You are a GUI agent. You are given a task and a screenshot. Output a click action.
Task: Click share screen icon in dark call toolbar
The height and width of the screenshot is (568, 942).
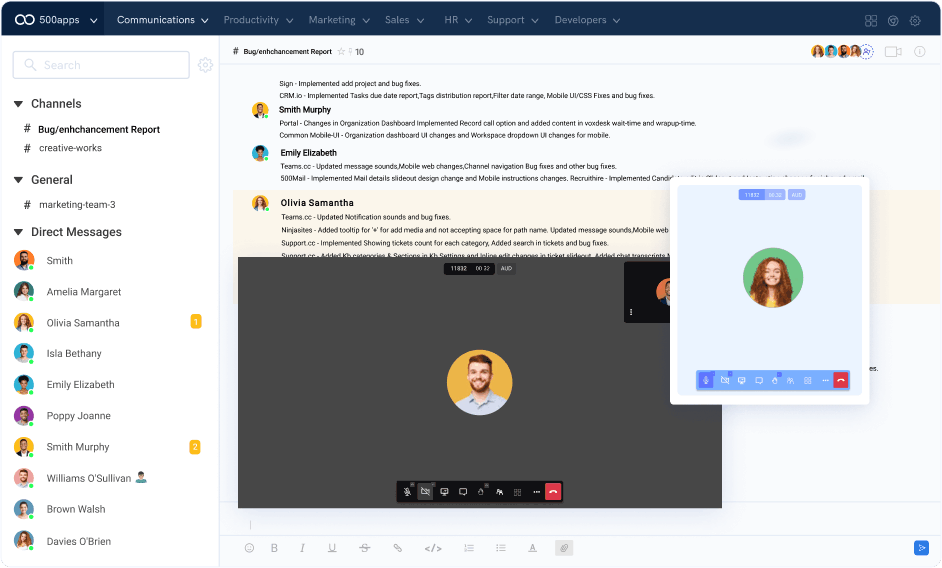click(x=444, y=492)
